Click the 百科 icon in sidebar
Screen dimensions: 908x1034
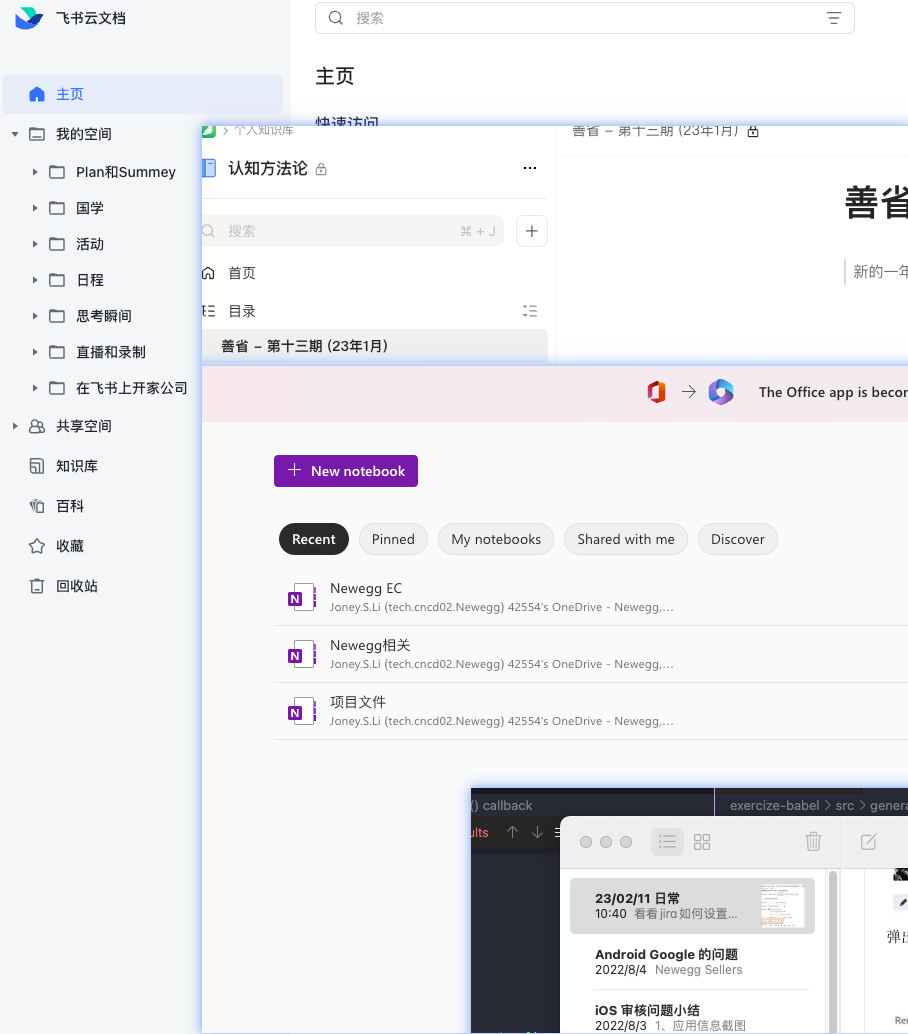pos(37,506)
